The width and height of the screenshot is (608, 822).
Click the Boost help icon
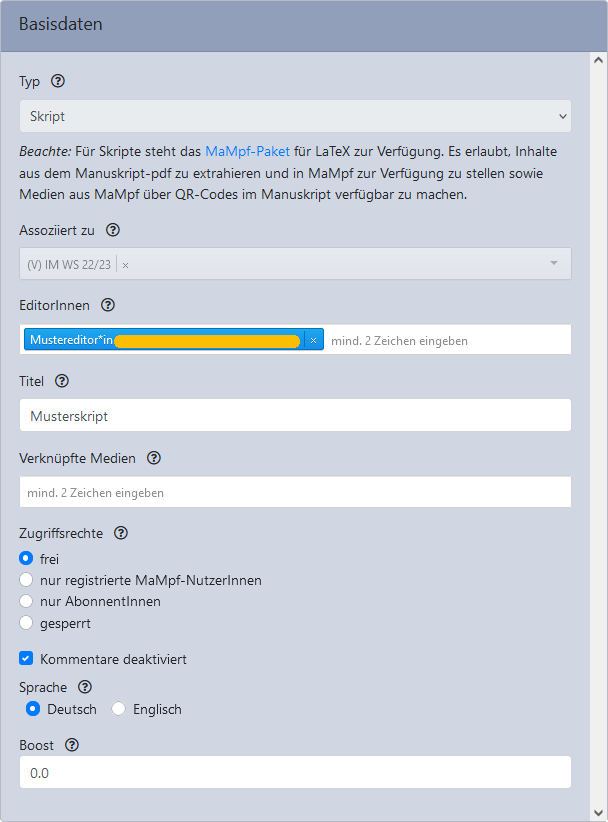[71, 745]
